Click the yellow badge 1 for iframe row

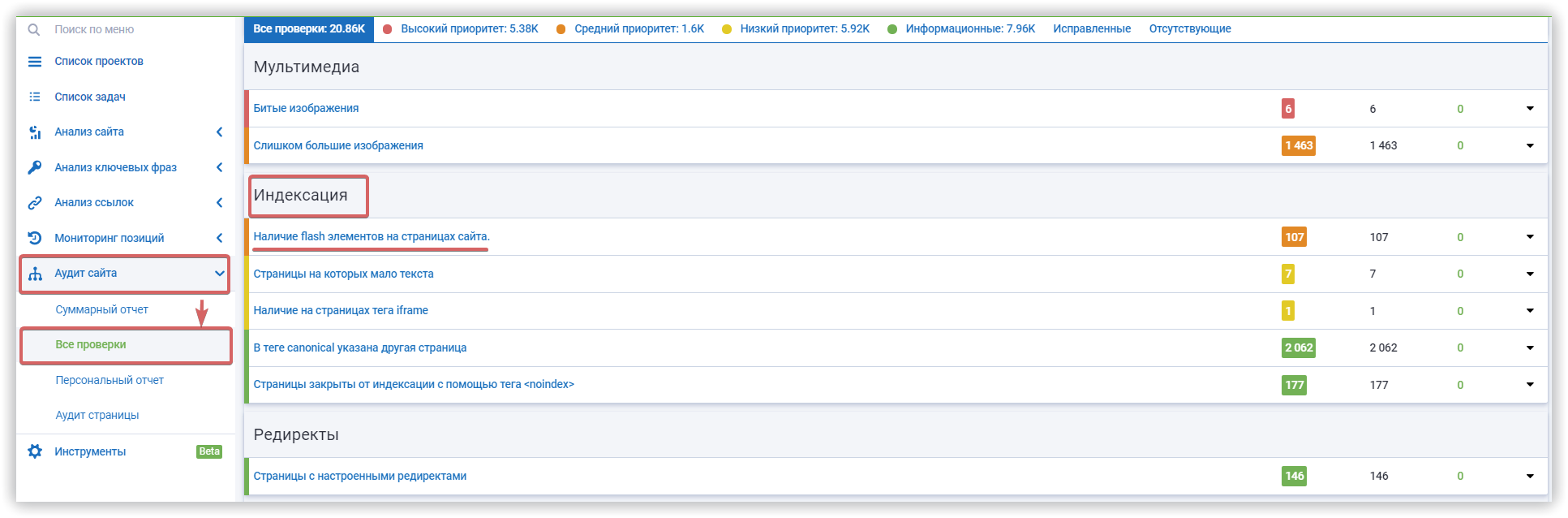tap(1288, 311)
